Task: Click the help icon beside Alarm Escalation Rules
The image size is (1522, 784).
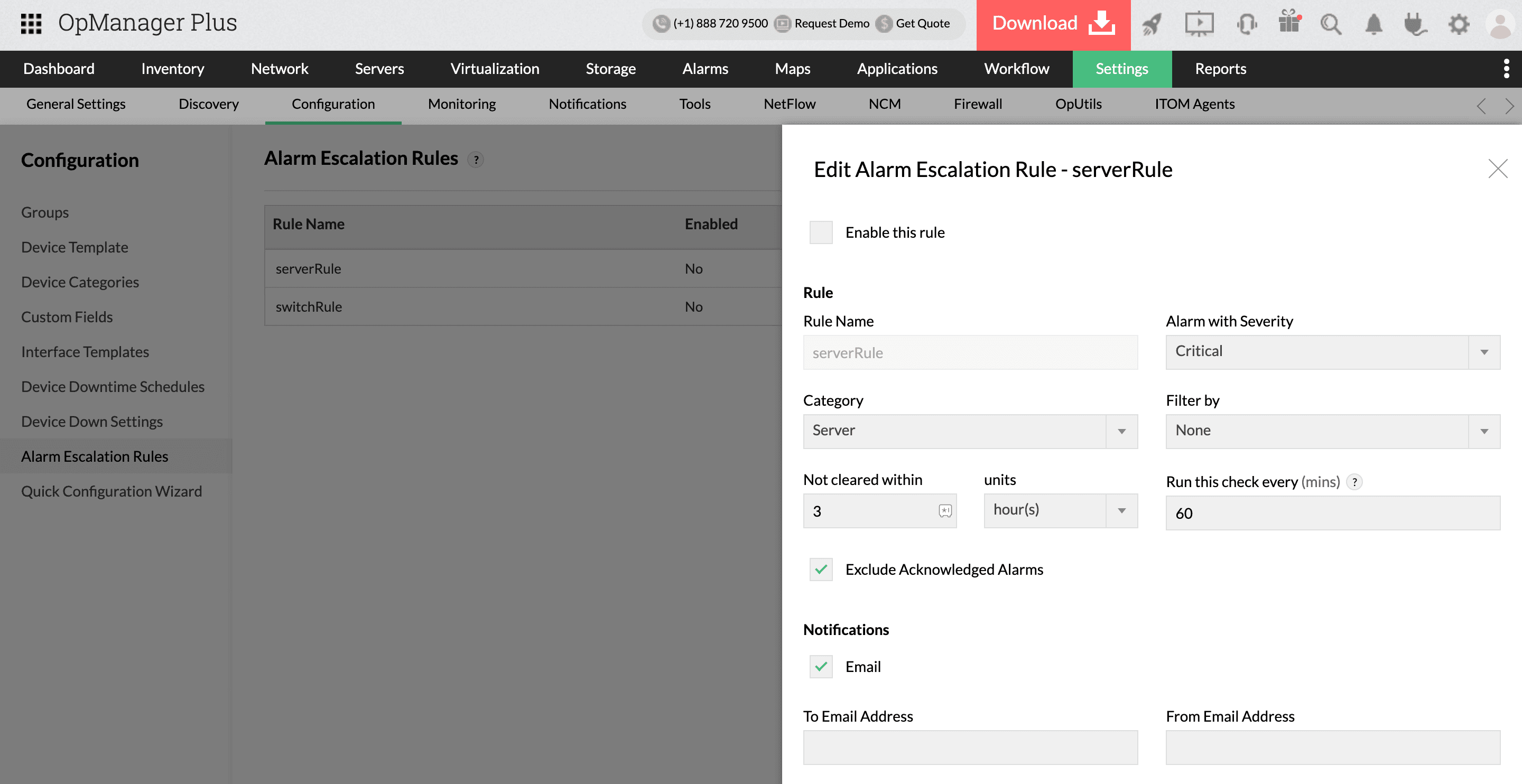Action: [476, 160]
